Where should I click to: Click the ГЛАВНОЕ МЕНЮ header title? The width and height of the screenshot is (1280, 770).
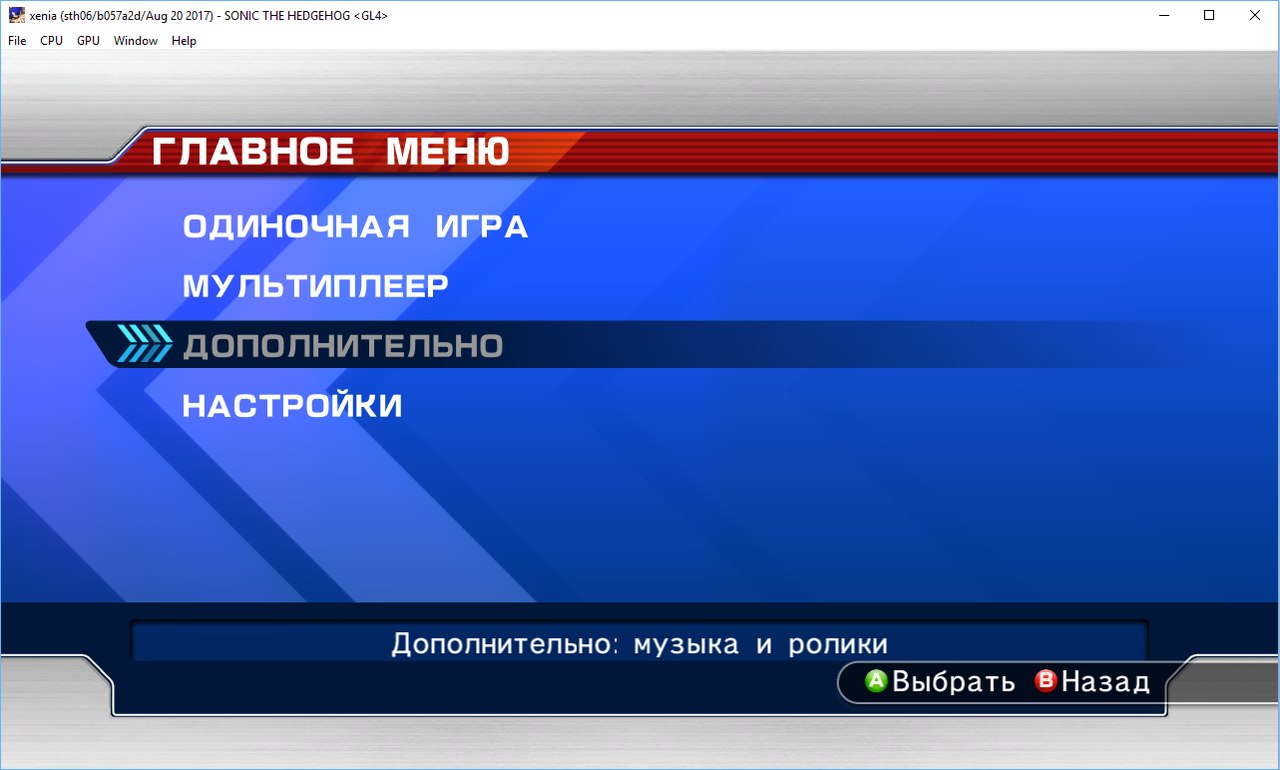tap(331, 152)
